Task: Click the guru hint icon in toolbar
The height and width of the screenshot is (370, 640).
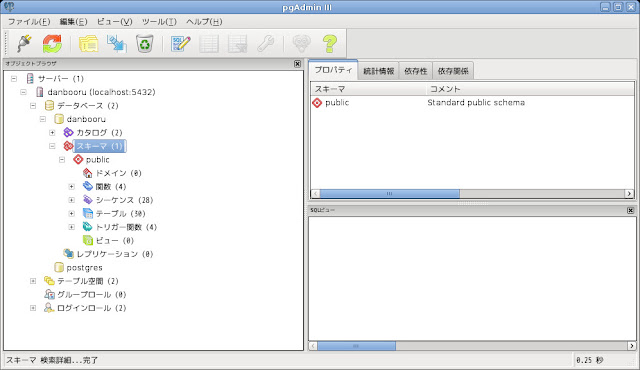Action: click(301, 43)
